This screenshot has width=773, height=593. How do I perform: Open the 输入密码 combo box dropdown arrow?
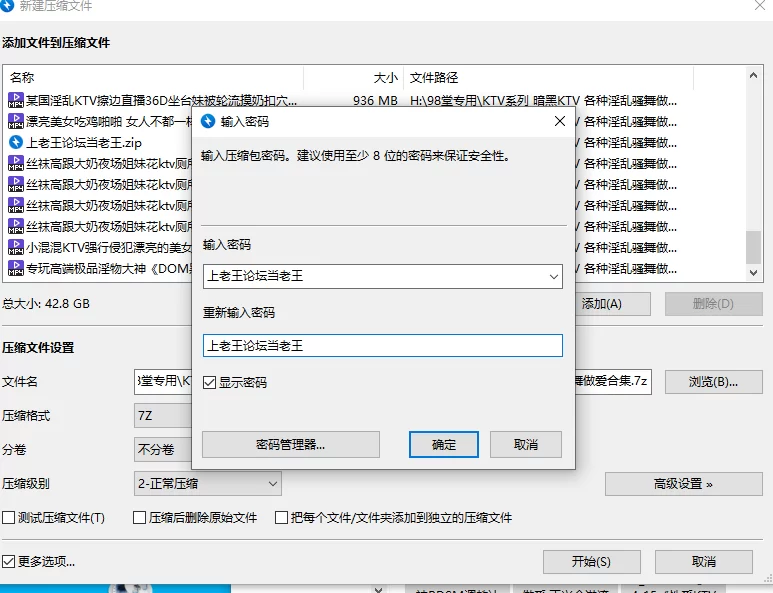click(554, 277)
